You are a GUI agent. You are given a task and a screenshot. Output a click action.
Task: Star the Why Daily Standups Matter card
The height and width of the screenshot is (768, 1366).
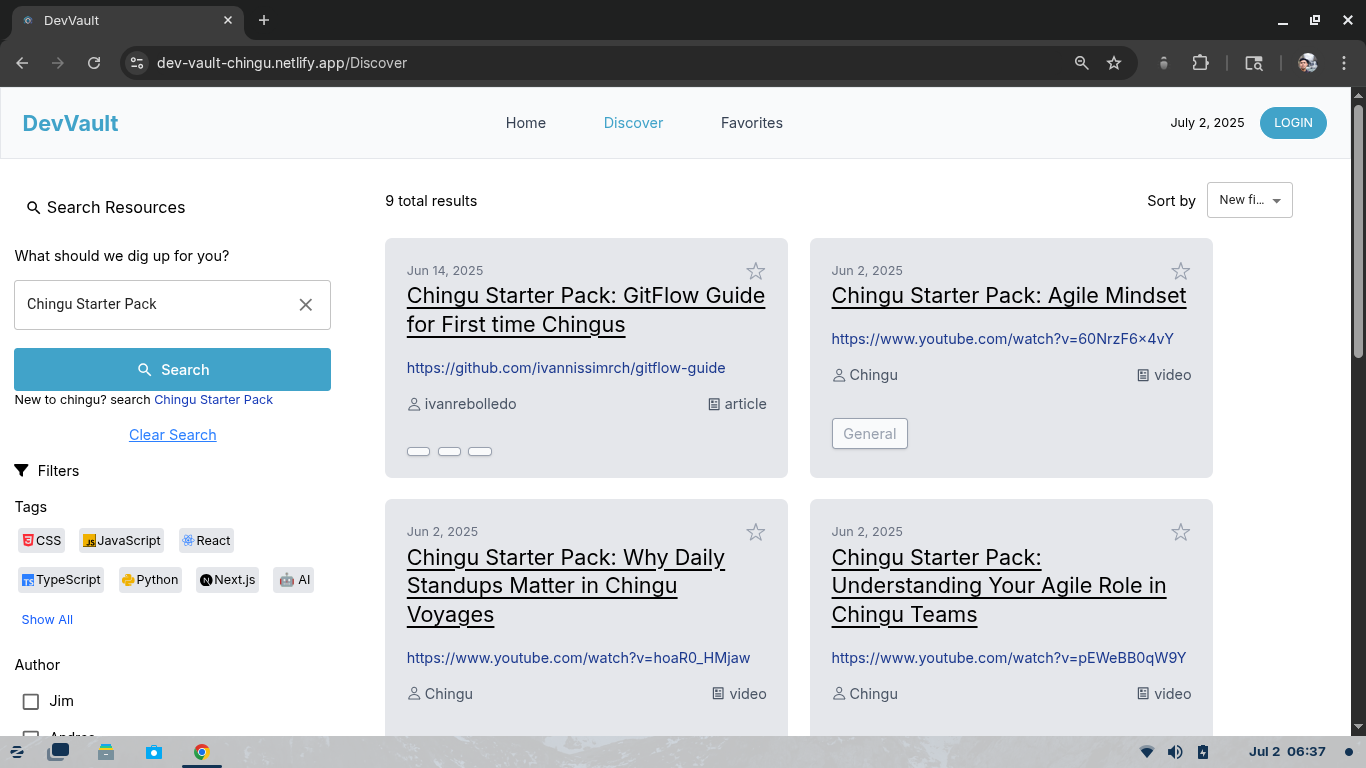coord(756,532)
